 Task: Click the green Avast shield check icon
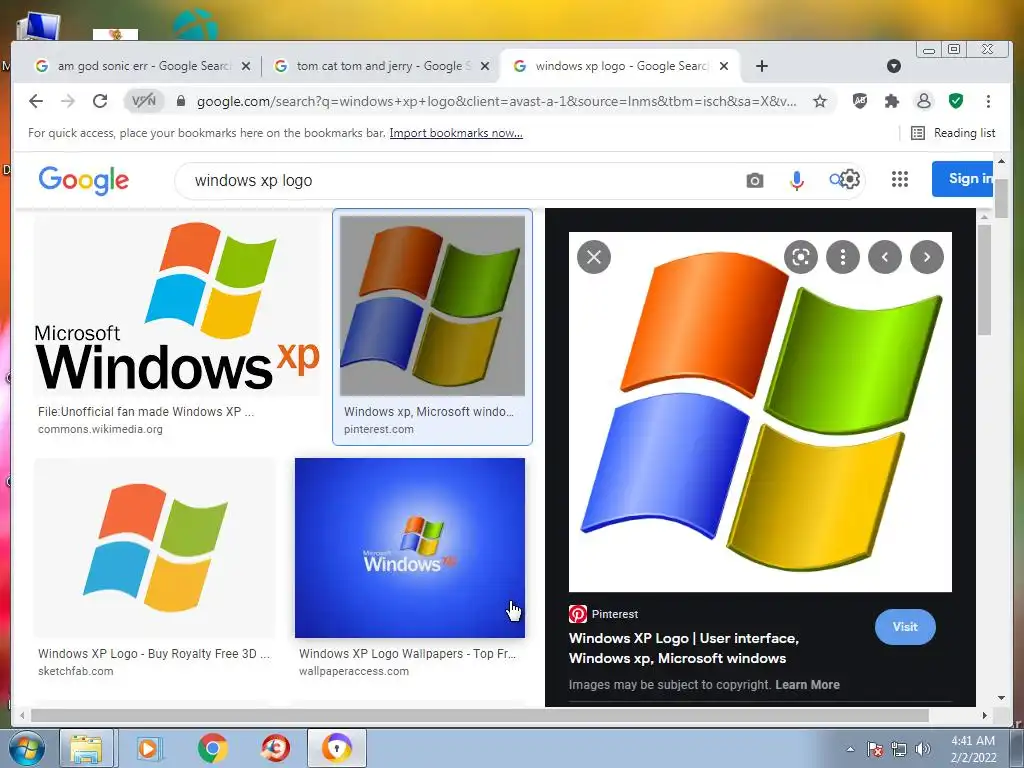click(955, 101)
